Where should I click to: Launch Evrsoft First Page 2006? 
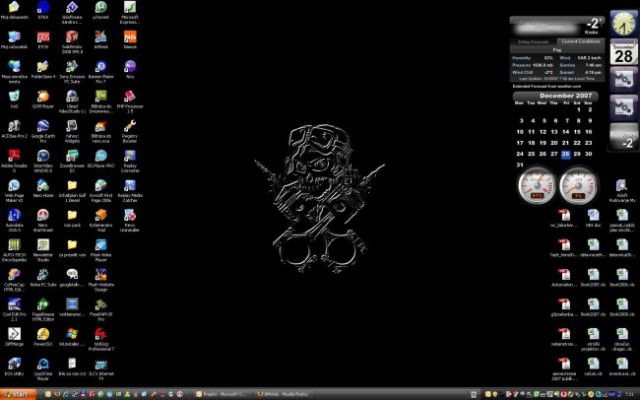[x=101, y=191]
